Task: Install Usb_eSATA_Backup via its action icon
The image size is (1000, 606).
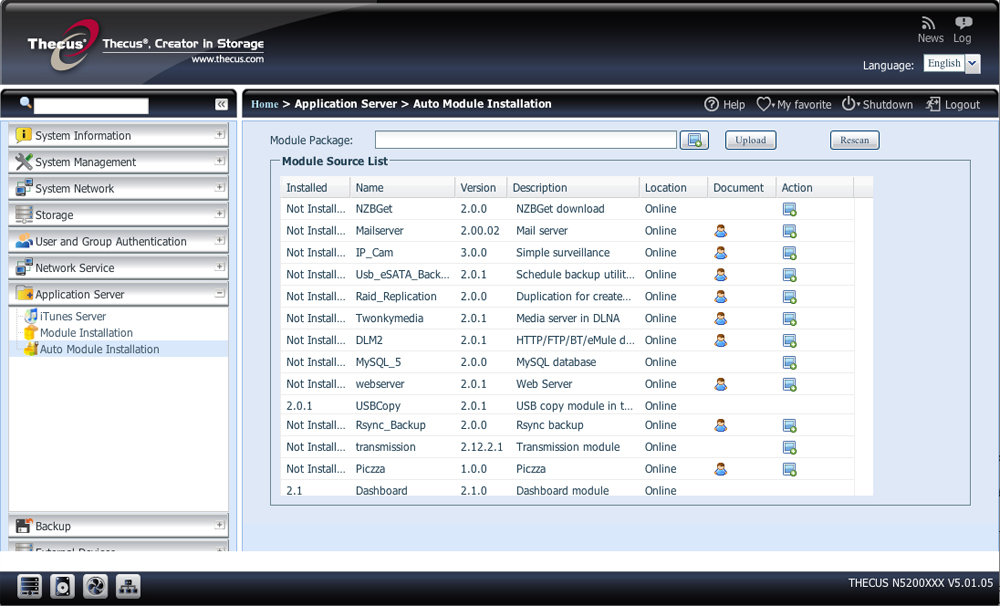Action: 790,275
